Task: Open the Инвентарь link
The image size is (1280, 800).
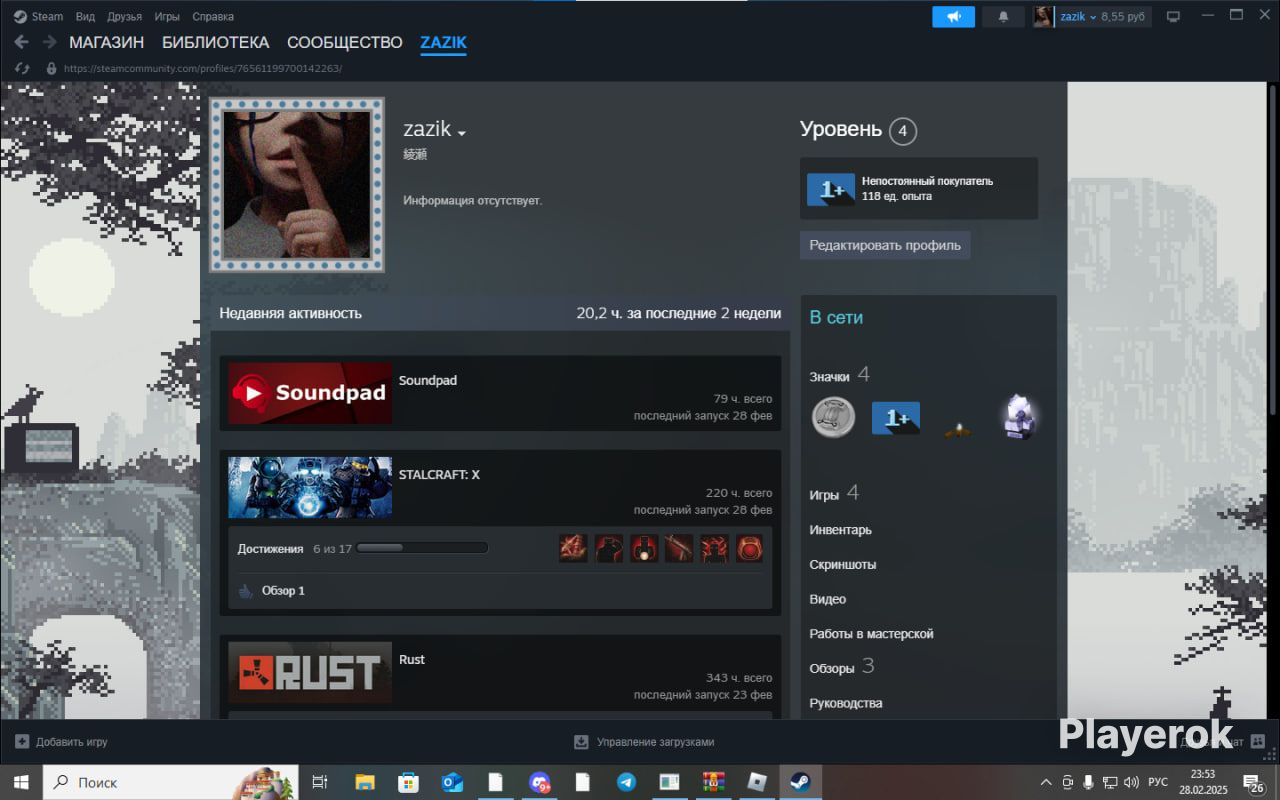Action: coord(840,530)
